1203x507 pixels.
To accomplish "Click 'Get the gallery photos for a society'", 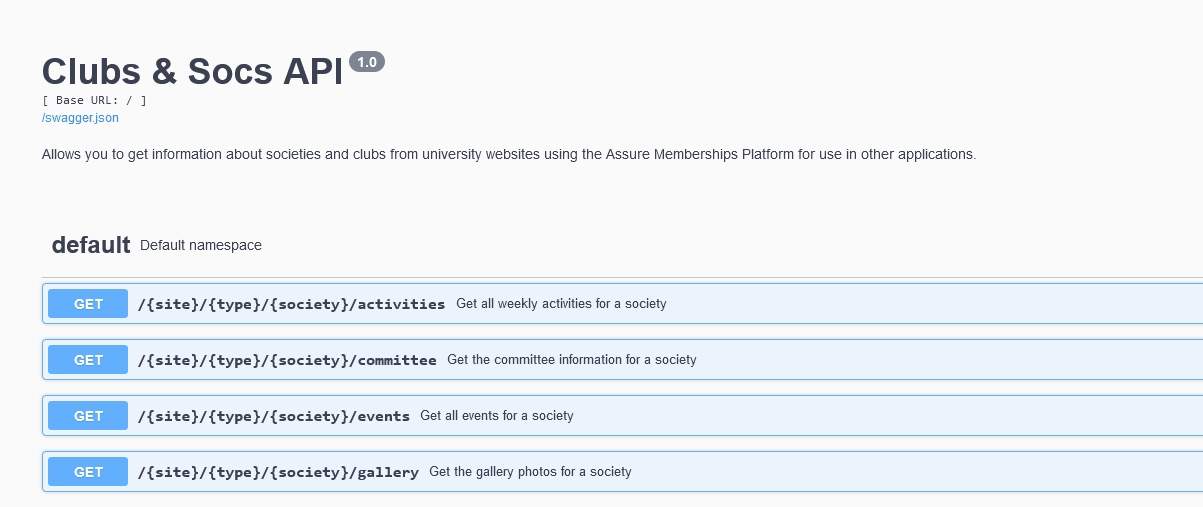I will tap(530, 472).
